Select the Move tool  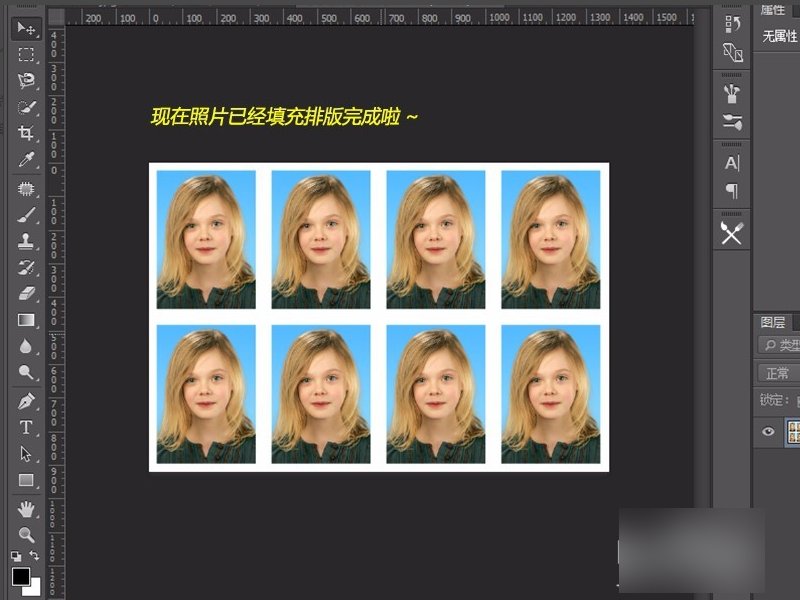[x=24, y=30]
